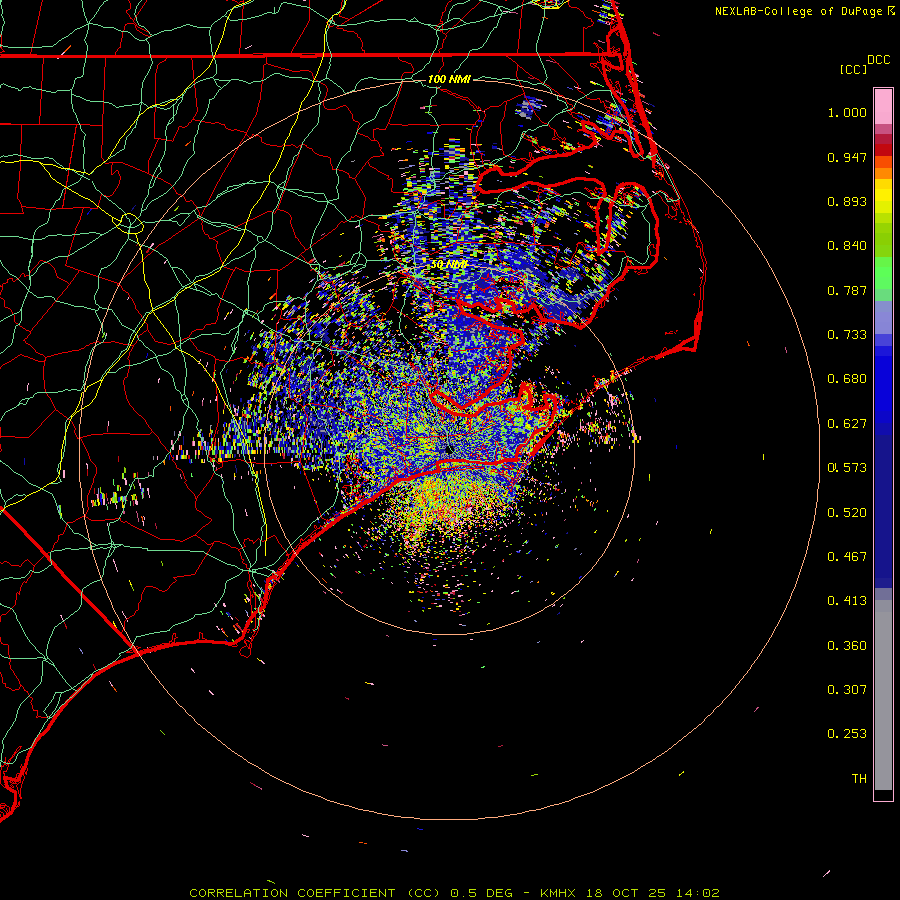Click the KMHX radar site marker at ring center
This screenshot has height=900, width=900.
click(x=449, y=449)
